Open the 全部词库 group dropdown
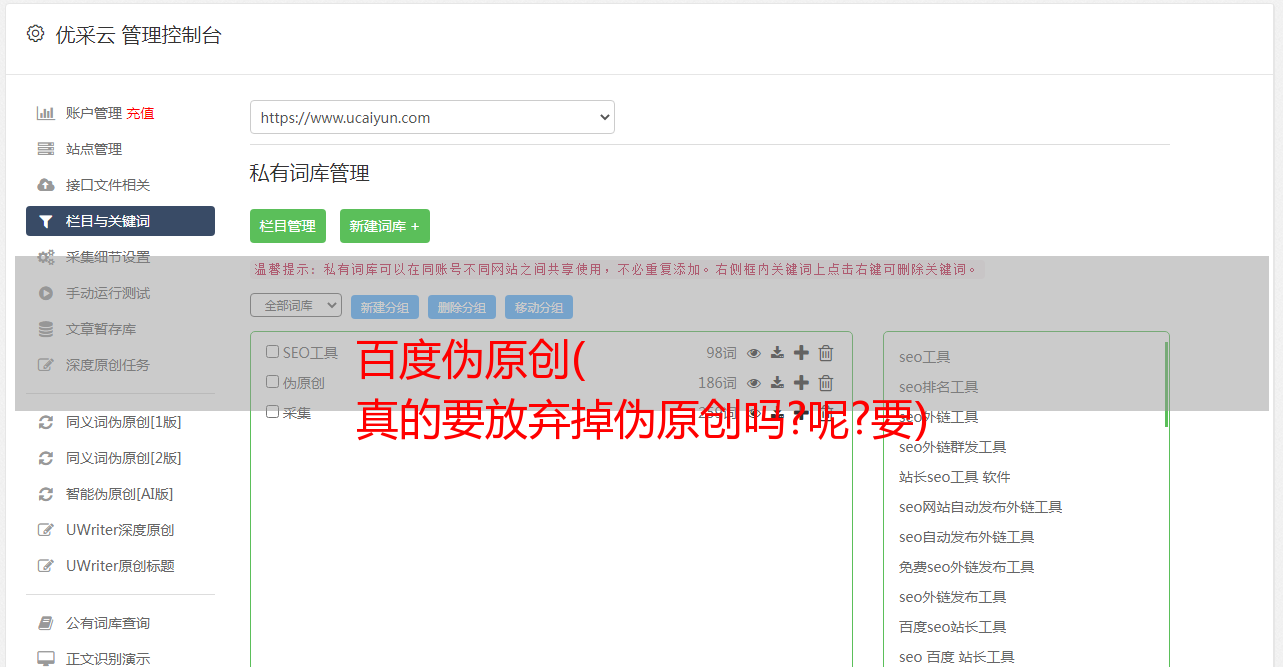1283x667 pixels. [x=296, y=306]
